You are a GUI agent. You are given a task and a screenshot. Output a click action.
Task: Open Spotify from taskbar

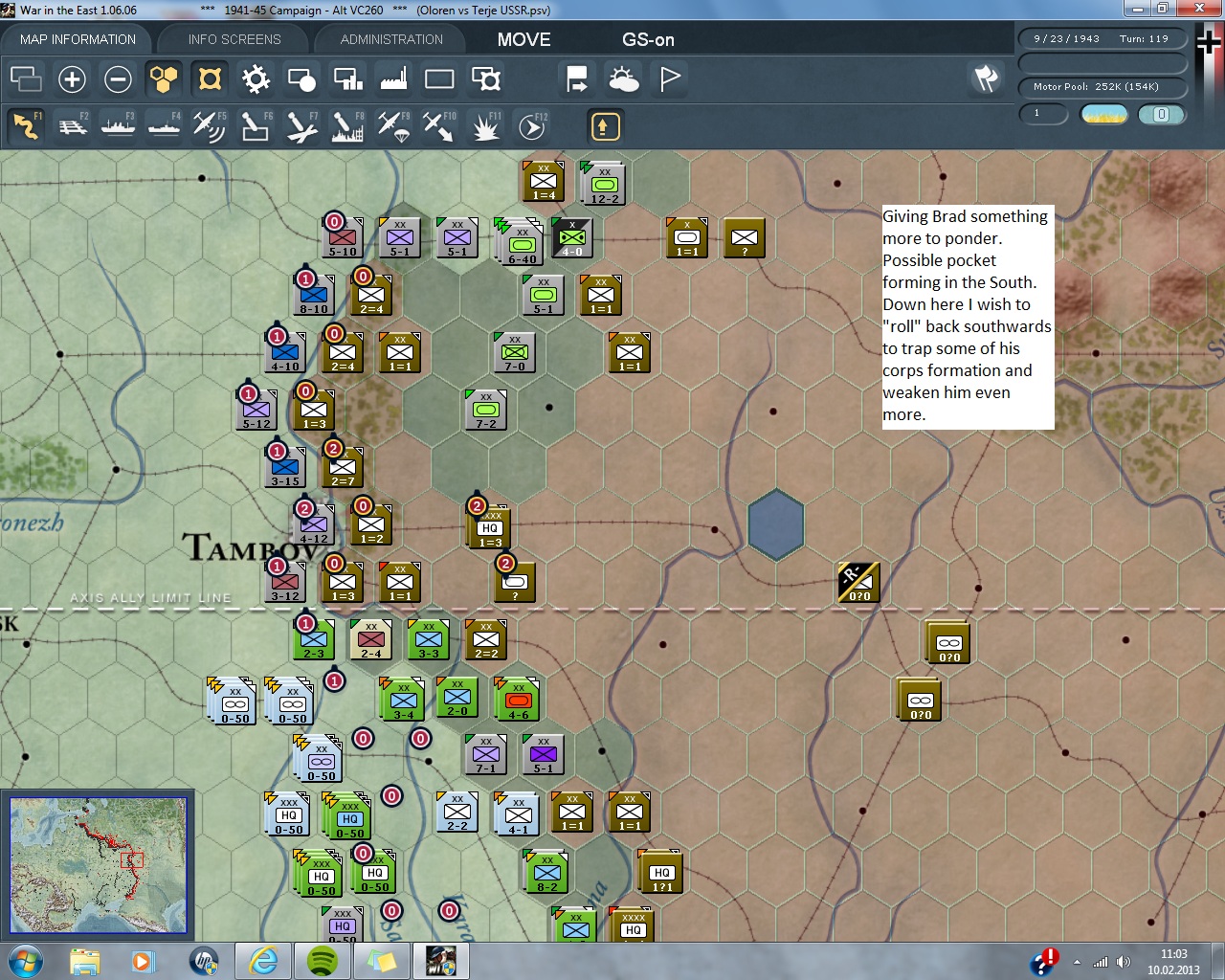(x=323, y=961)
